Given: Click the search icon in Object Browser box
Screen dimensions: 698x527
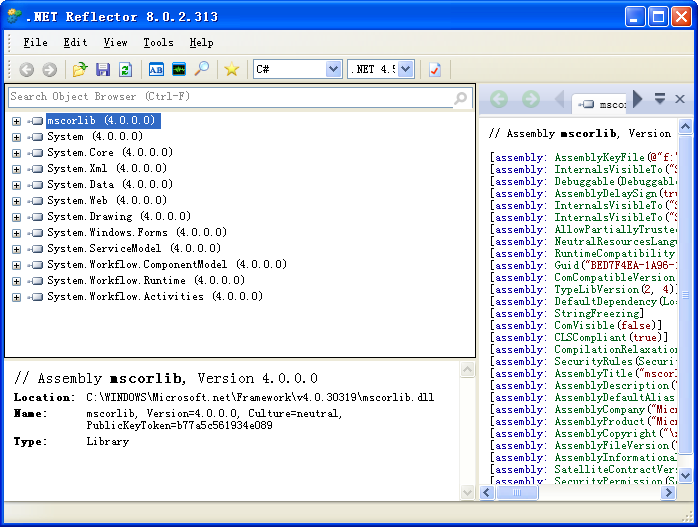Looking at the screenshot, I should click(x=461, y=98).
